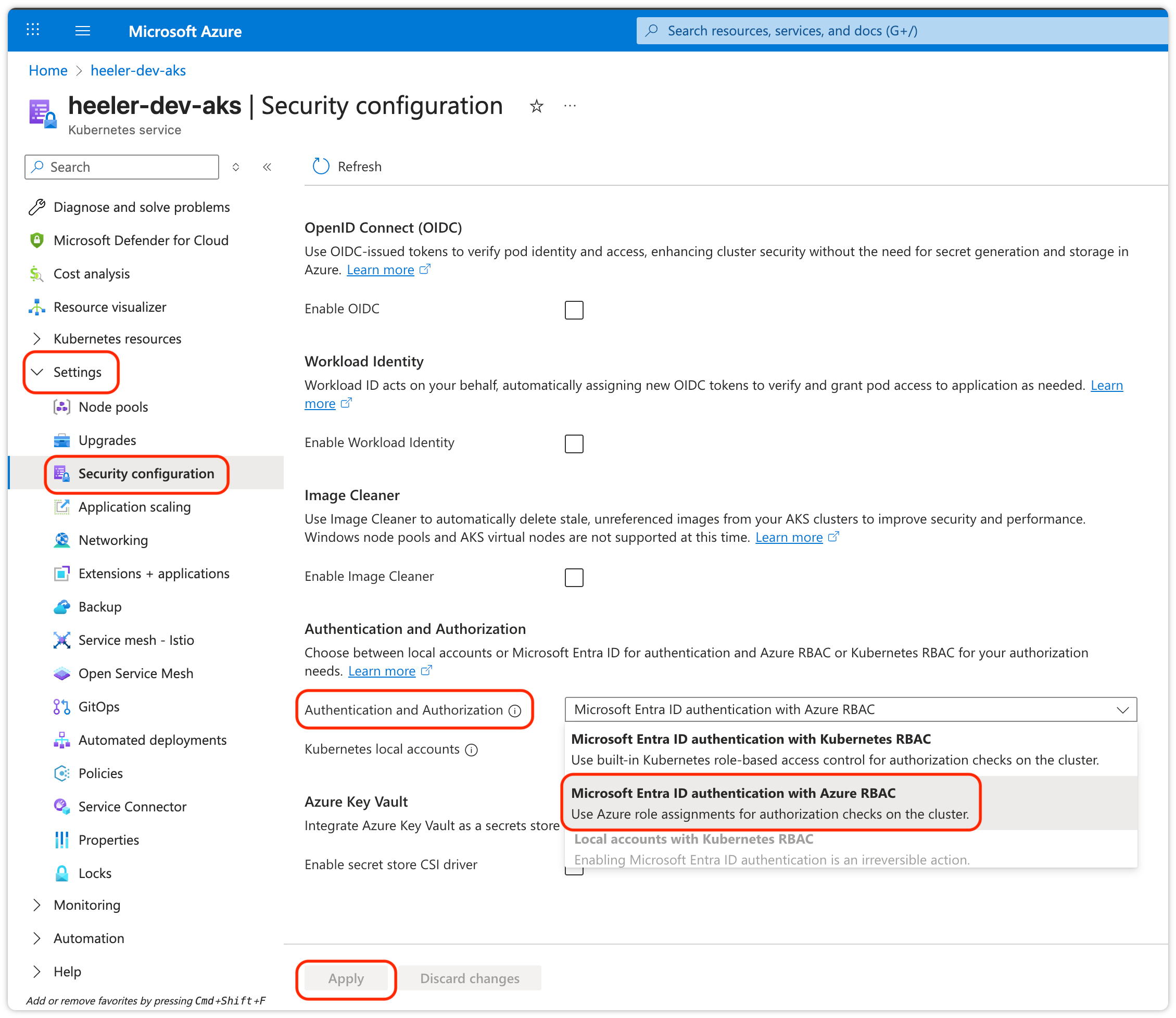This screenshot has height=1018, width=1176.
Task: Open the GitOps settings item
Action: (x=99, y=707)
